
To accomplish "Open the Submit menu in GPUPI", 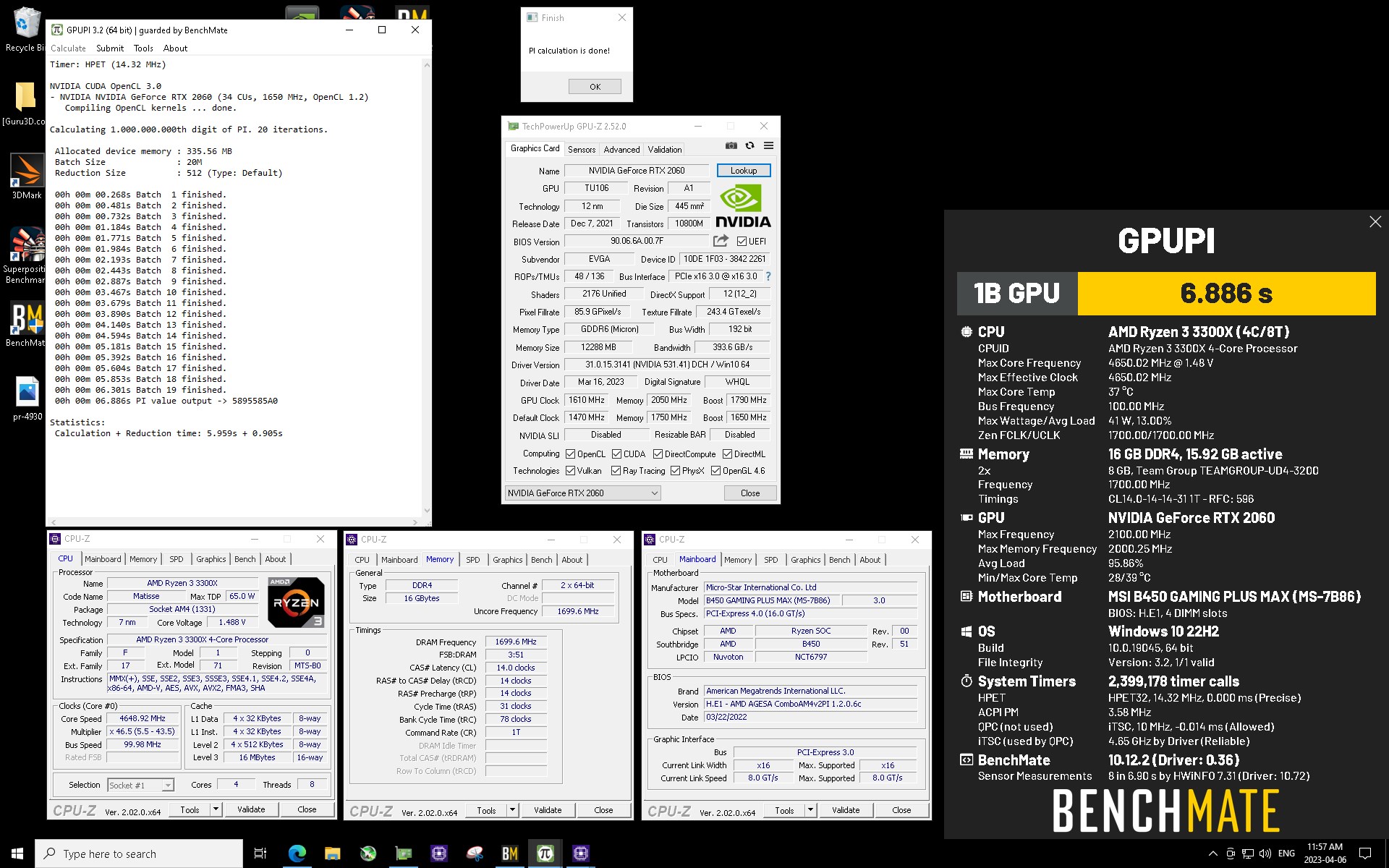I will point(110,48).
